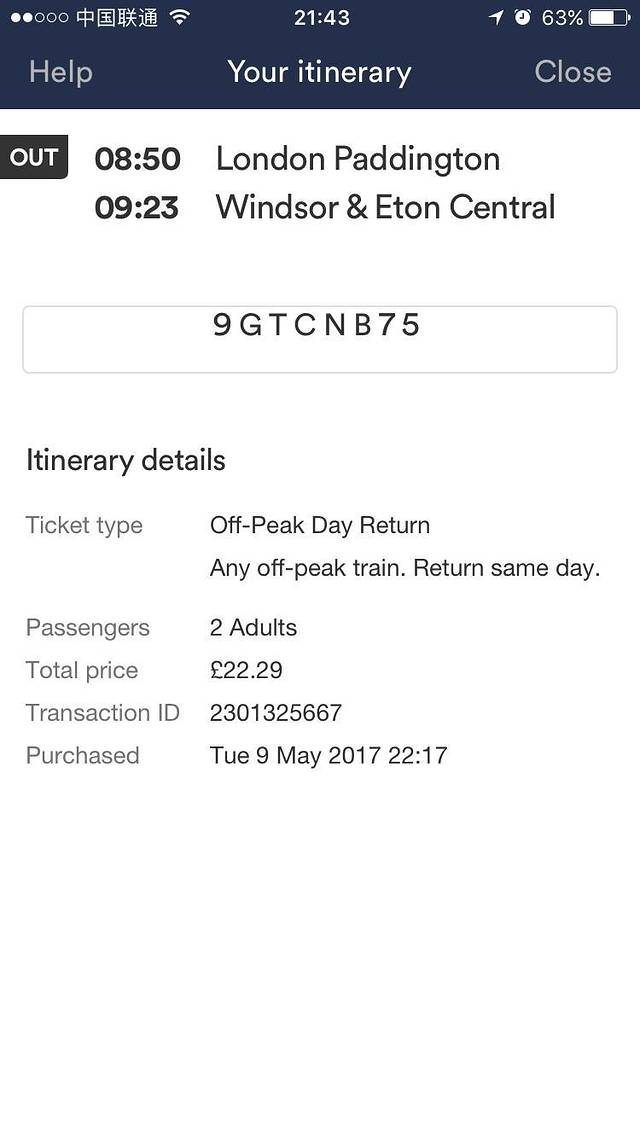Screen dimensions: 640x1138
Task: Tap the Off-Peak Day Return ticket type
Action: 320,526
